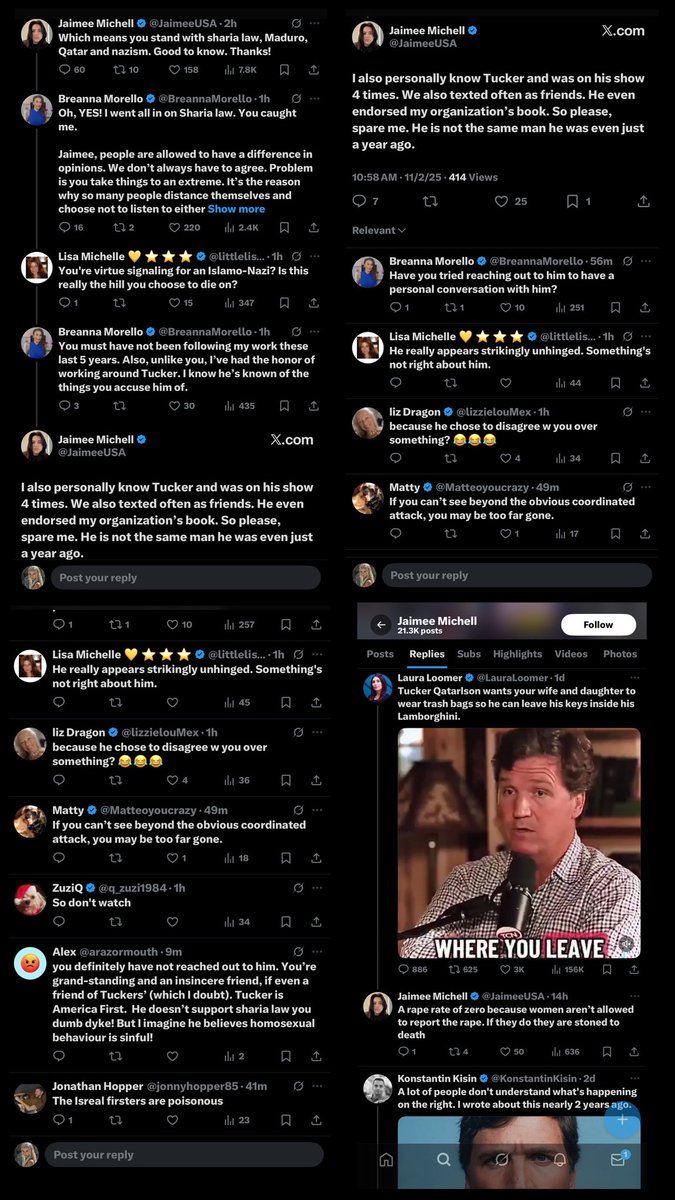The image size is (675, 1200).
Task: Open Home in the bottom navigation bar
Action: 386,1160
